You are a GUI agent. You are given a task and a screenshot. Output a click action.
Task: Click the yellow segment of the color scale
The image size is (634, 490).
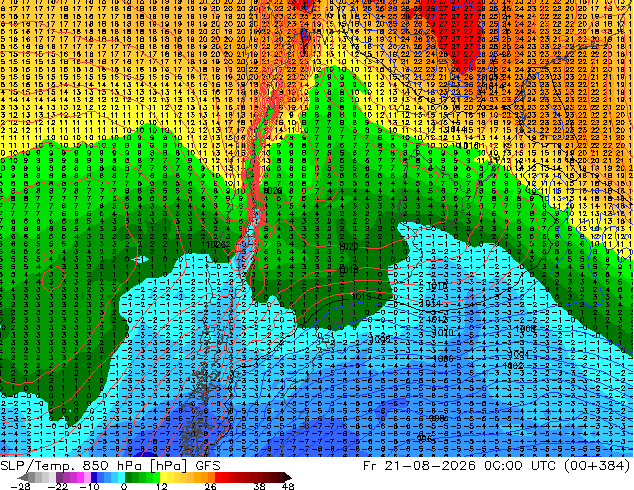(x=164, y=477)
